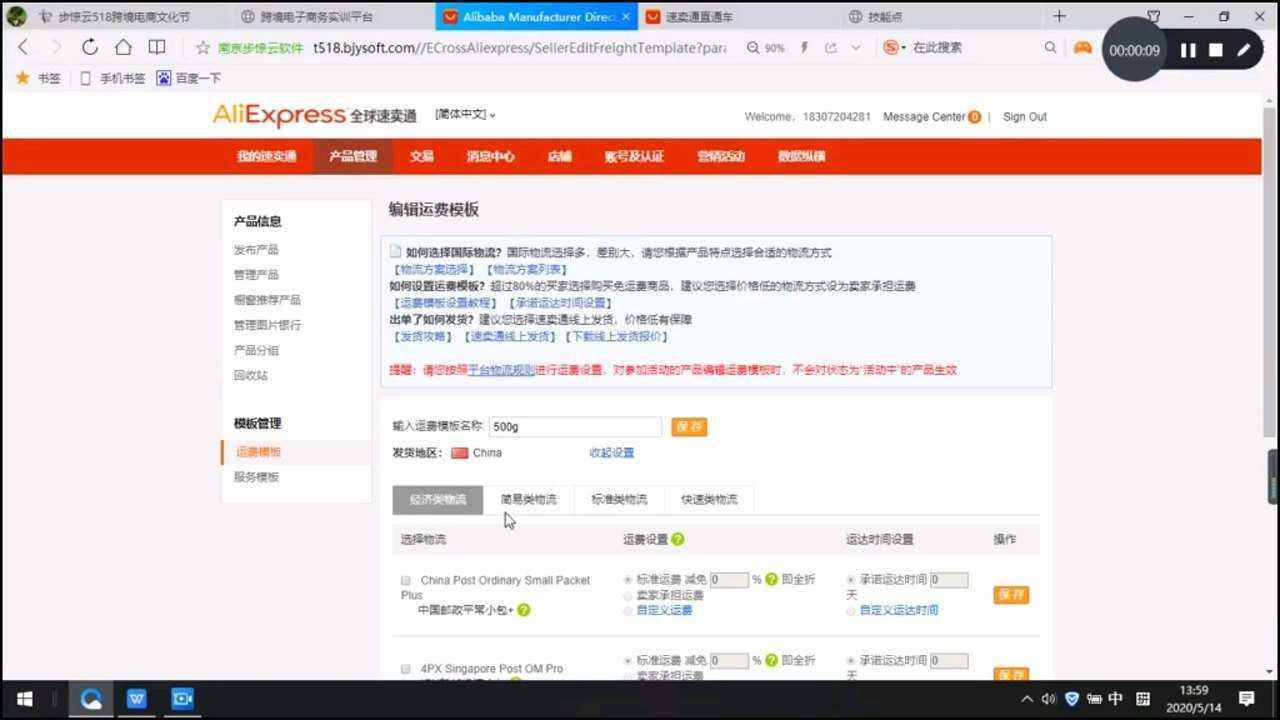Select the 快速类物流 tab

pos(709,499)
